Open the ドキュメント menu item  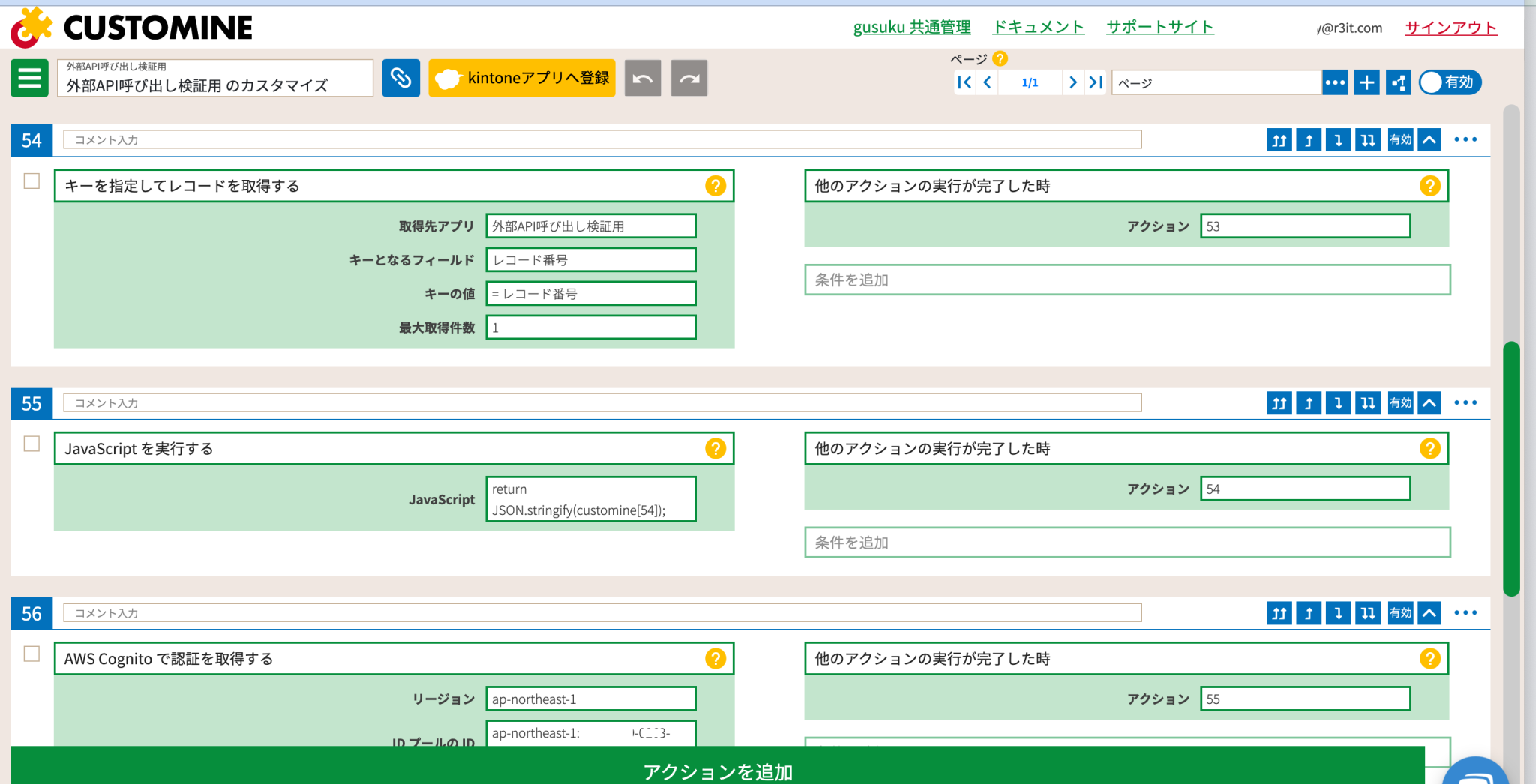point(1038,27)
